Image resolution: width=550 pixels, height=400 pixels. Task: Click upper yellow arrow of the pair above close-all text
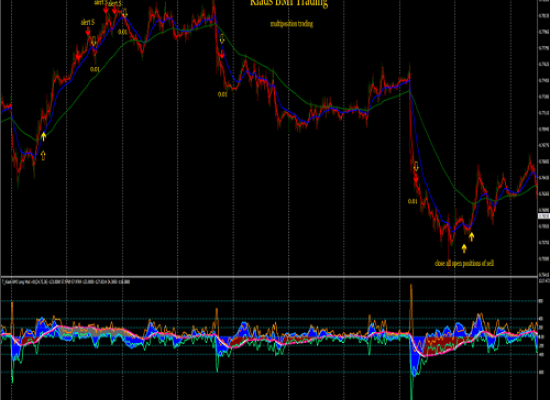(x=471, y=237)
